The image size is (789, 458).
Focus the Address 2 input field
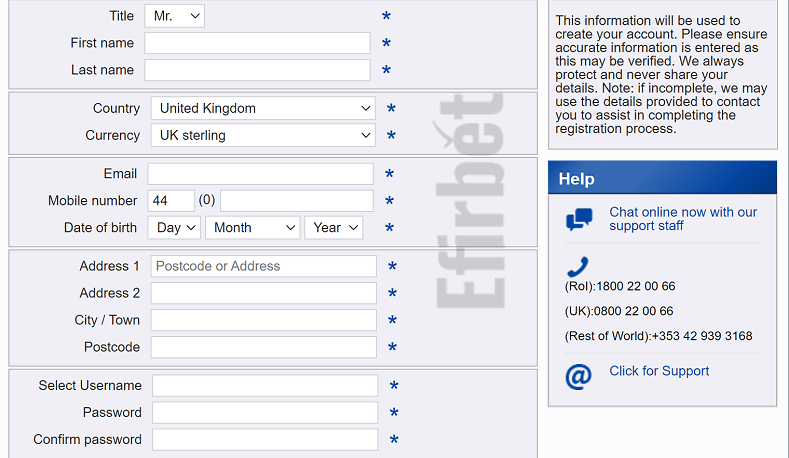click(264, 293)
